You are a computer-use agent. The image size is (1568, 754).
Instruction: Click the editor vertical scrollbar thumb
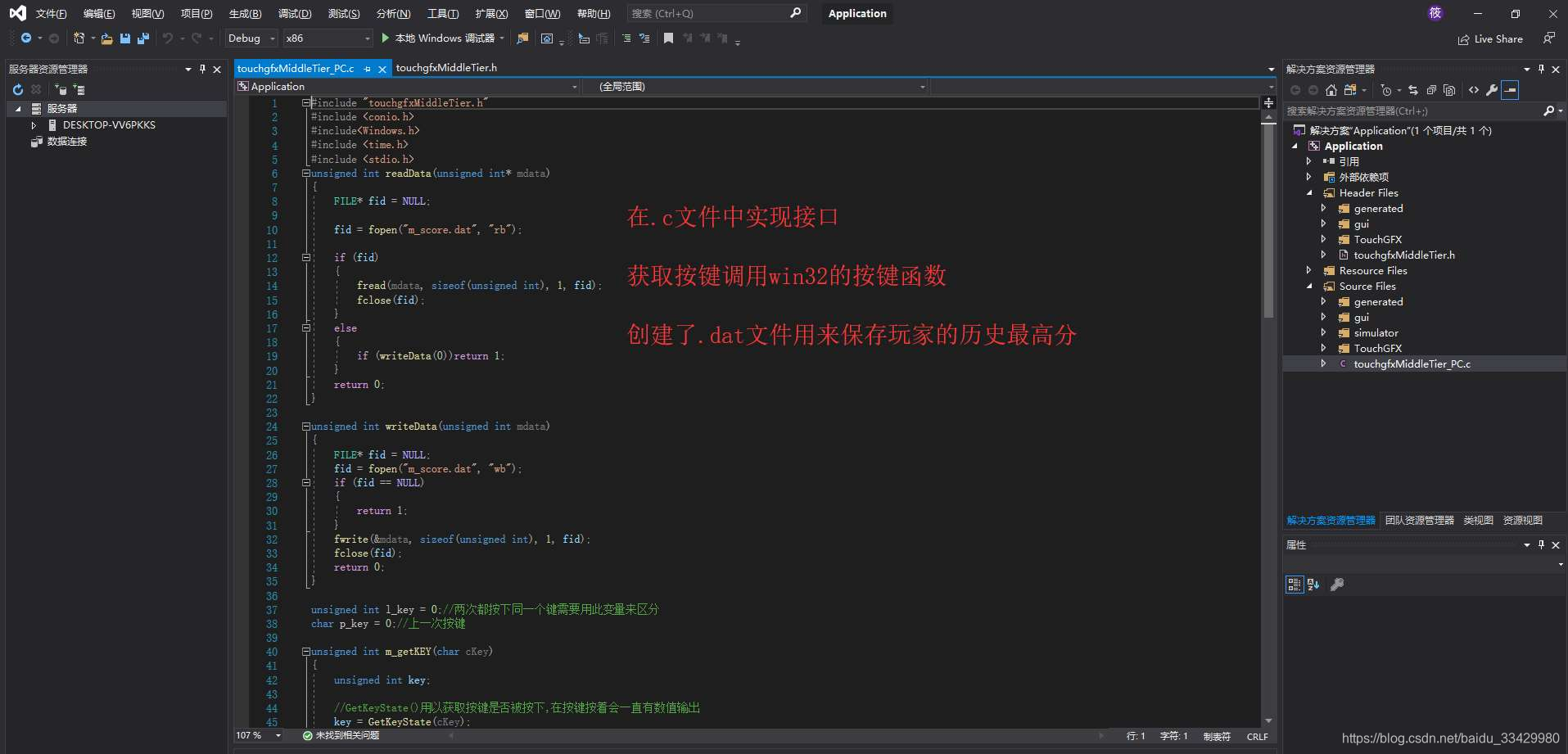point(1268,221)
